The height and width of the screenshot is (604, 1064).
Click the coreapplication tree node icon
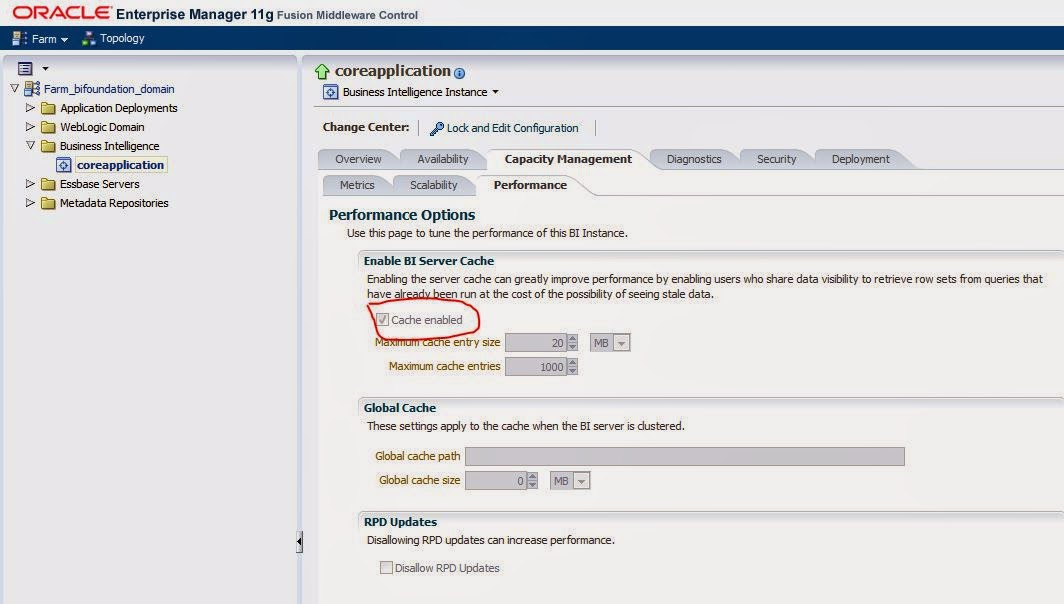pyautogui.click(x=64, y=165)
